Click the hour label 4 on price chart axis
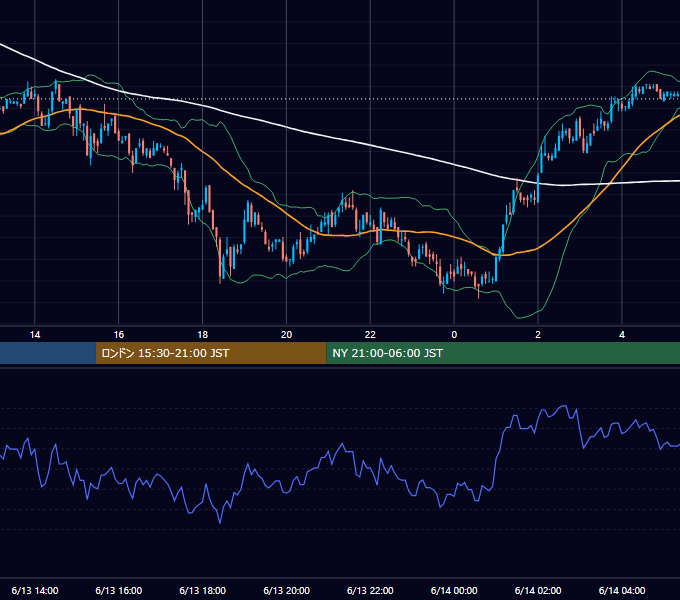The image size is (680, 600). click(622, 335)
